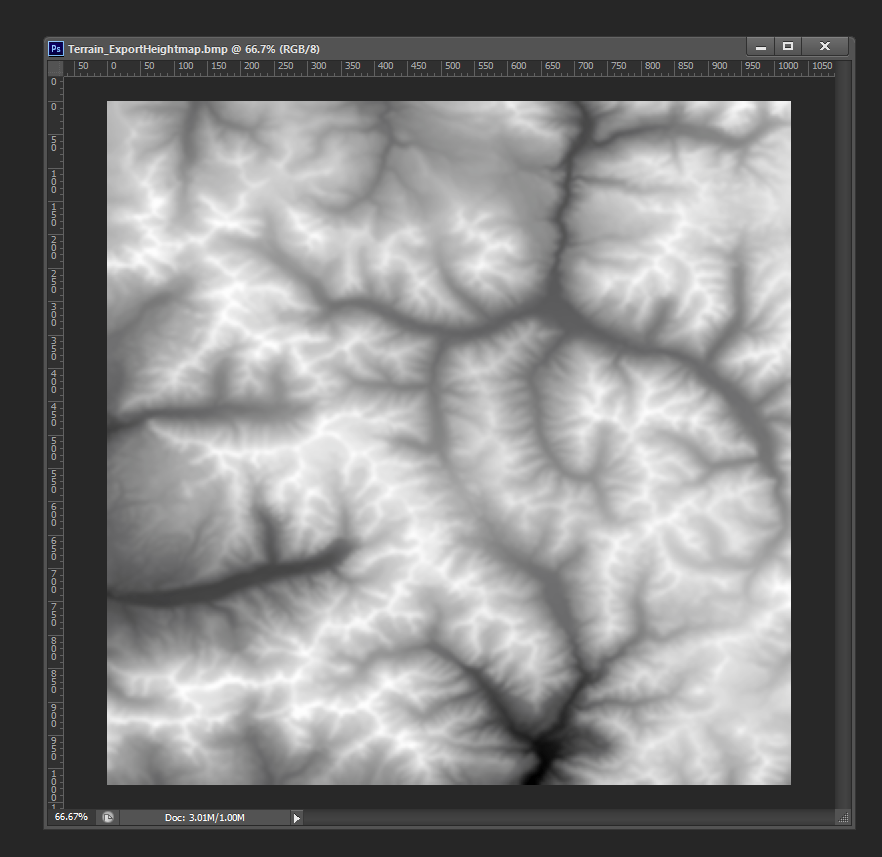The image size is (882, 857).
Task: Click the 750 mark on horizontal ruler
Action: [x=620, y=67]
